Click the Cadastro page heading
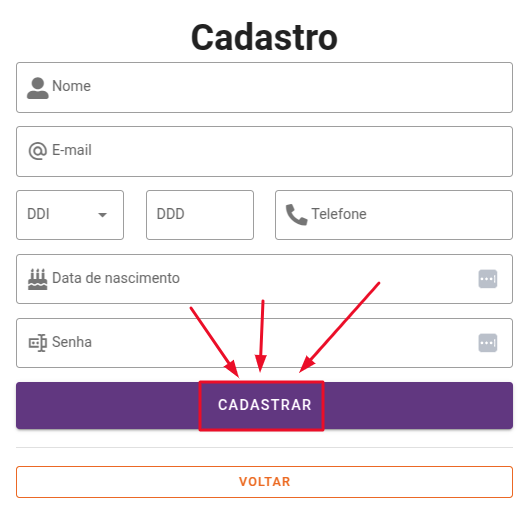This screenshot has height=509, width=531. 264,37
